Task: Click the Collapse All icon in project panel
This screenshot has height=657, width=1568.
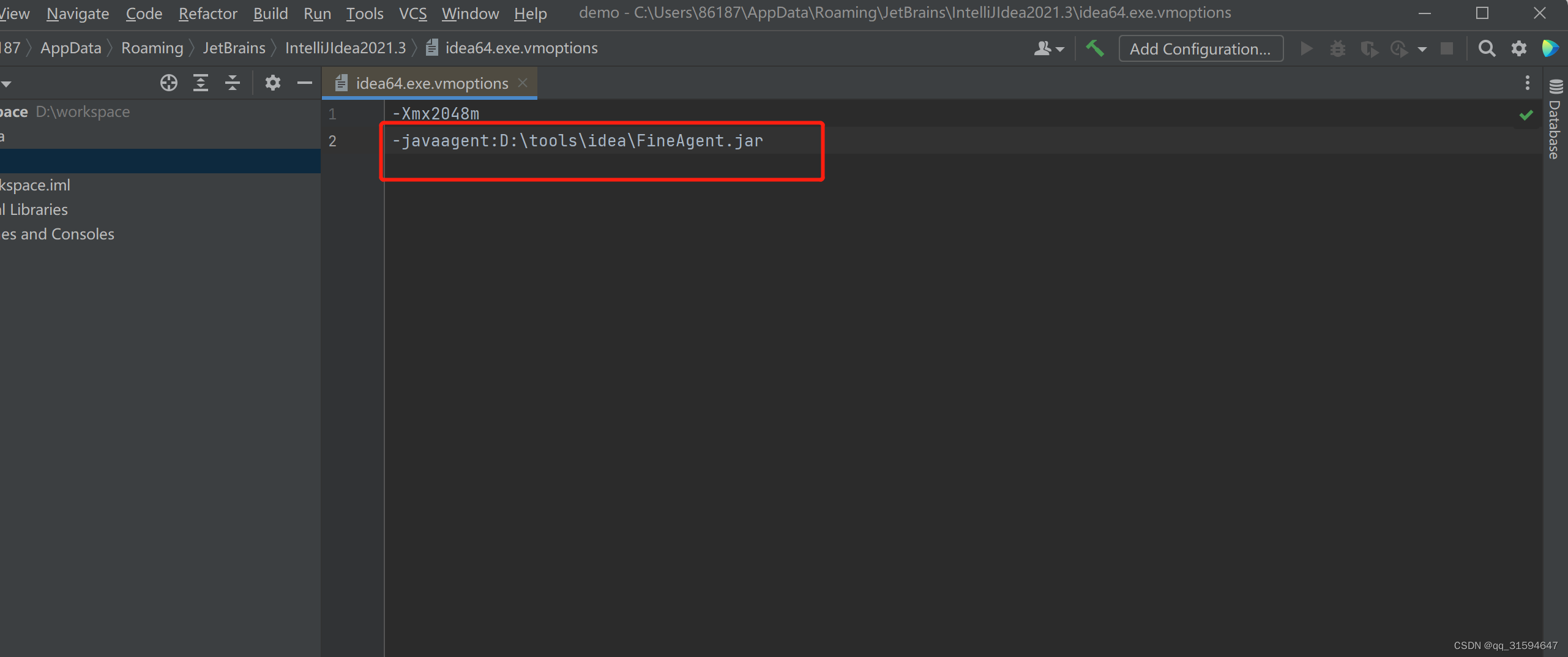Action: [x=233, y=83]
